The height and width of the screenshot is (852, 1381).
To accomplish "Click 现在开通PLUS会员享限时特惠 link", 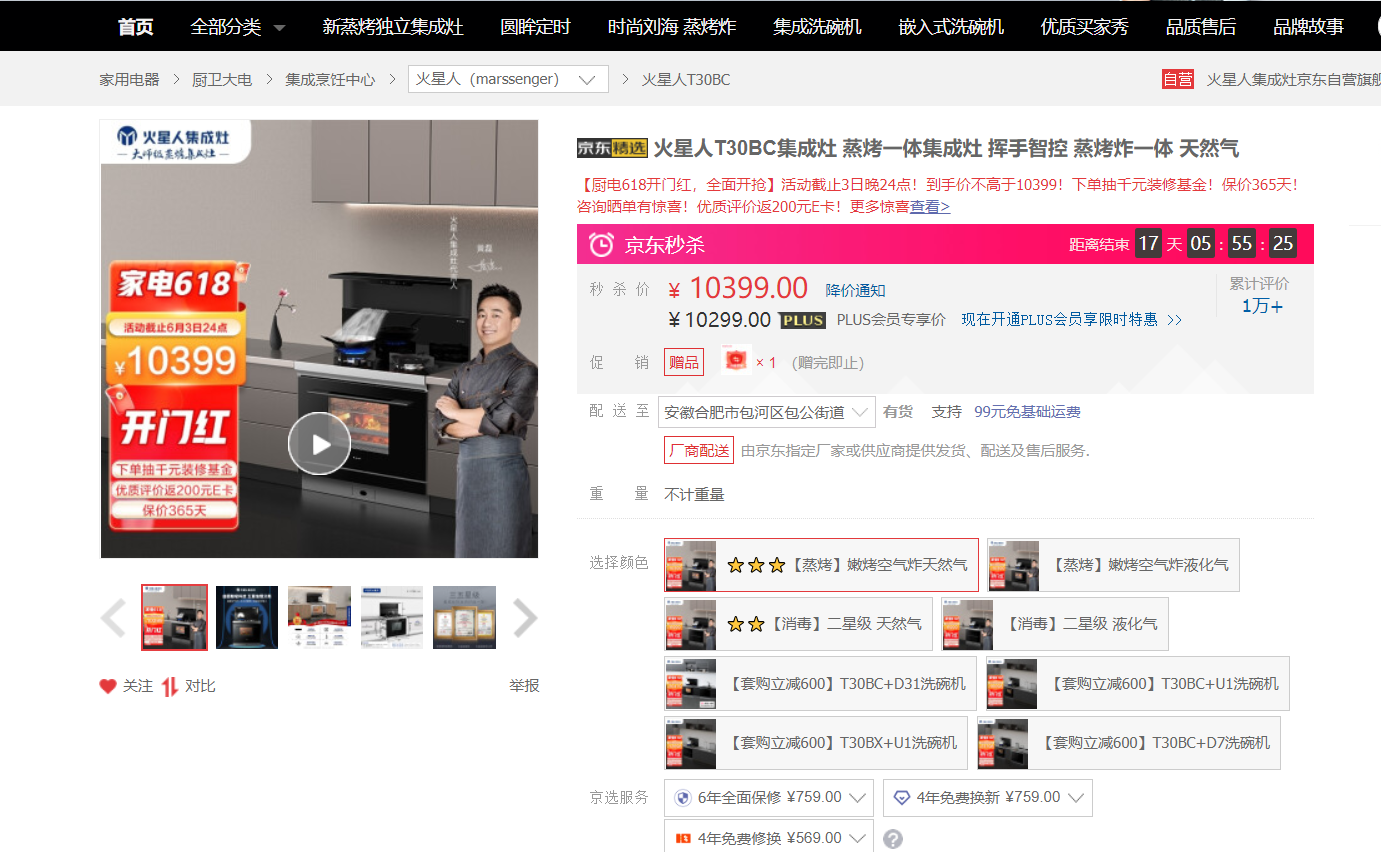I will click(1060, 320).
